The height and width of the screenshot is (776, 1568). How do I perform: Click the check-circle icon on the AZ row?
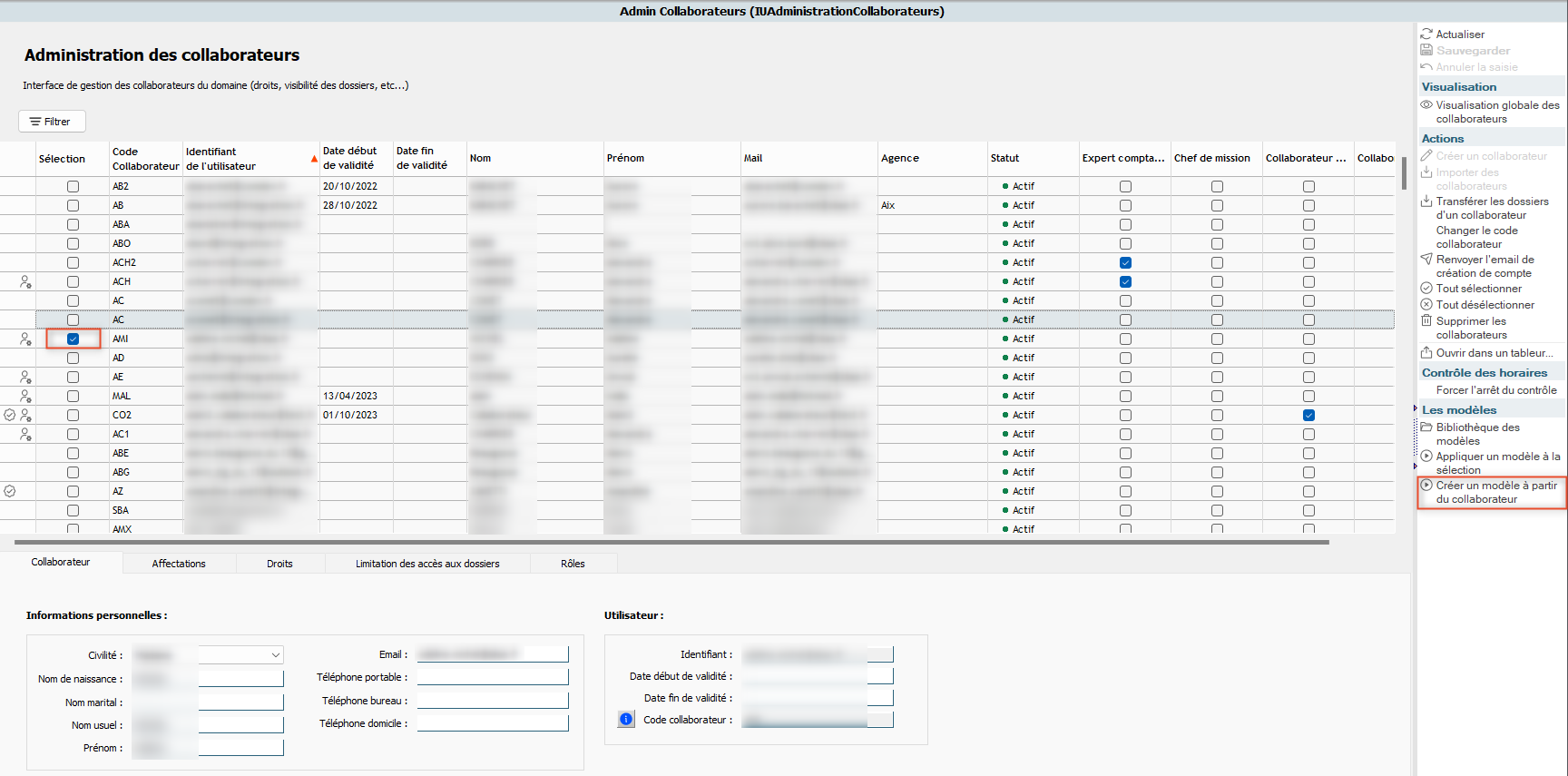(x=10, y=491)
